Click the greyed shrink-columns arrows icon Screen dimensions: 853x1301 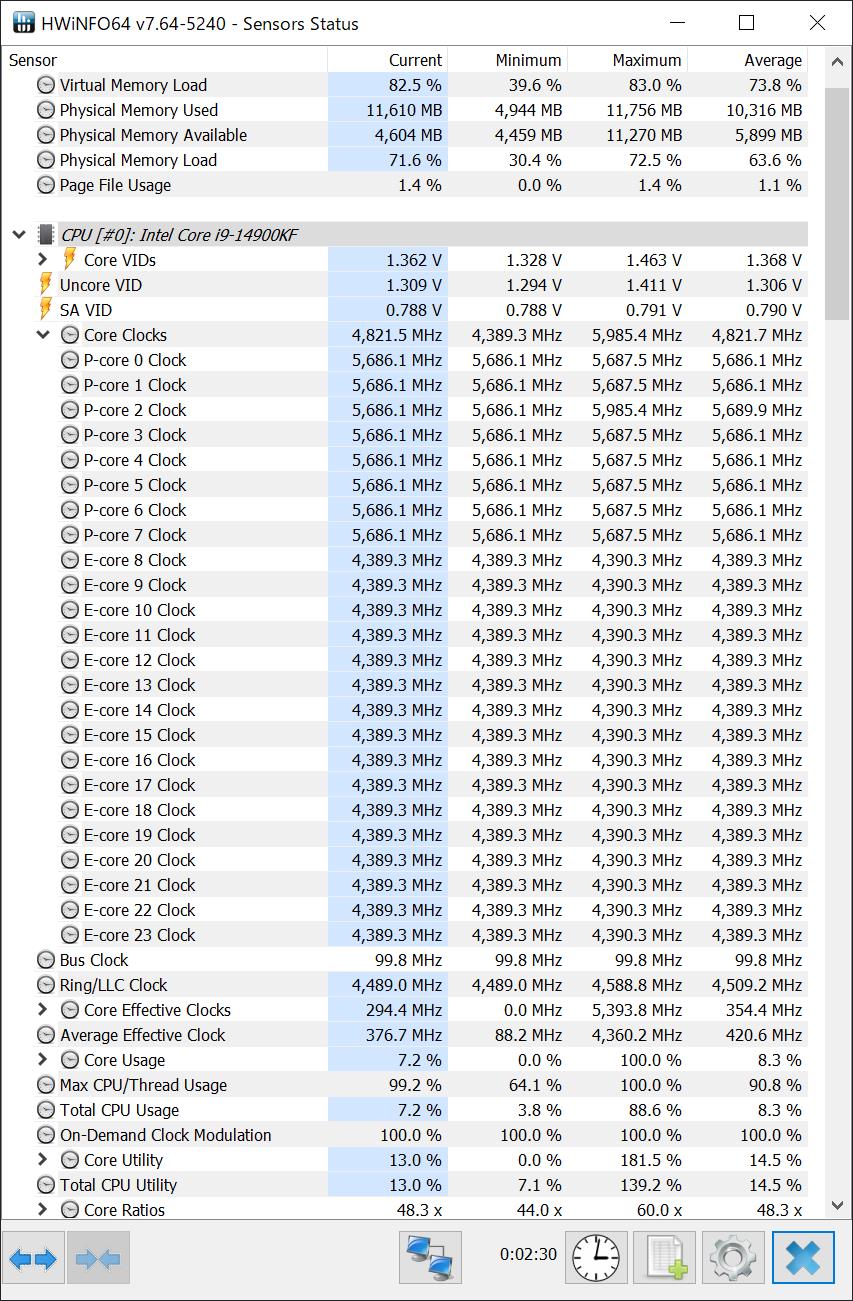tap(97, 1258)
